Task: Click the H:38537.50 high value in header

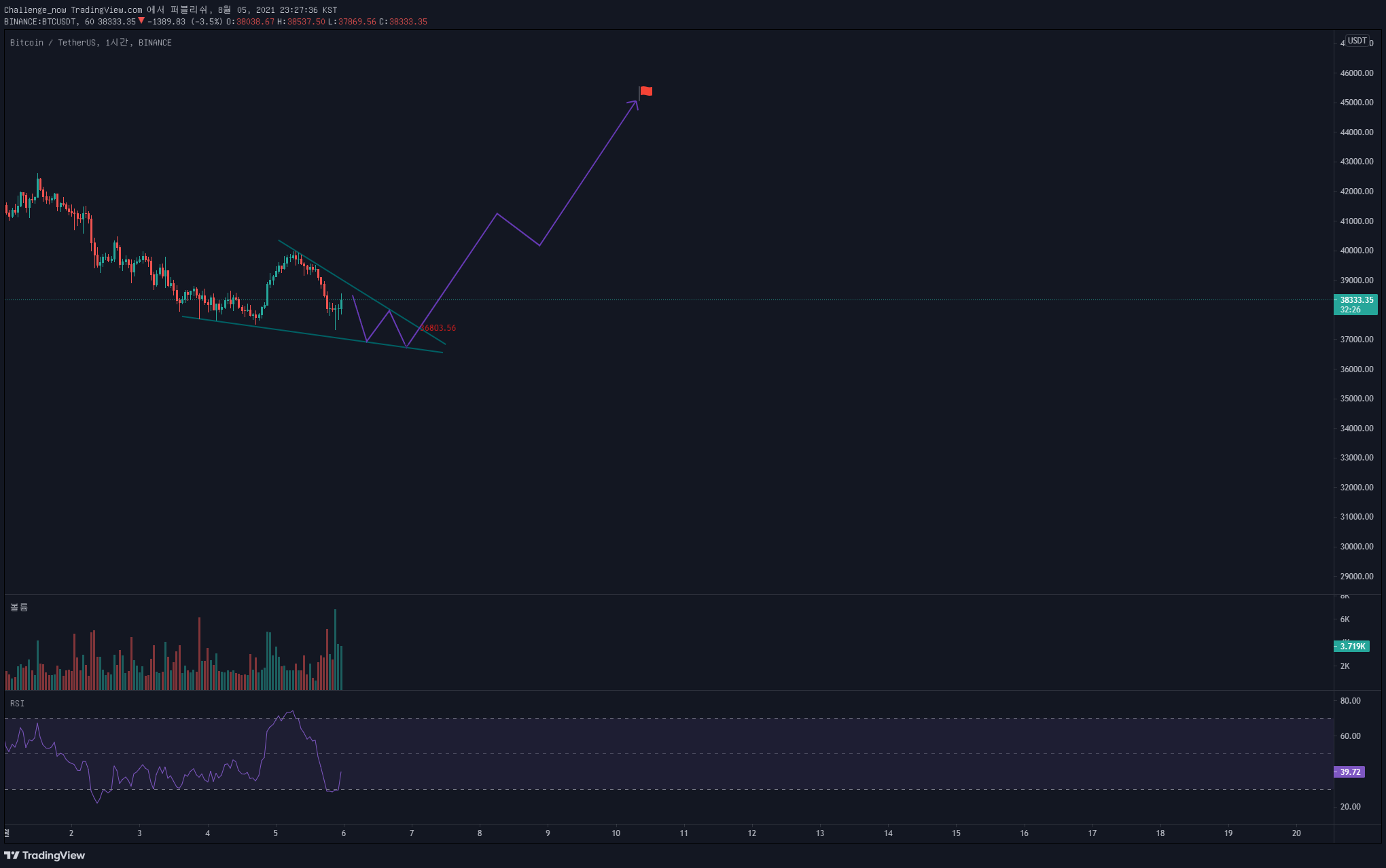Action: (x=301, y=22)
